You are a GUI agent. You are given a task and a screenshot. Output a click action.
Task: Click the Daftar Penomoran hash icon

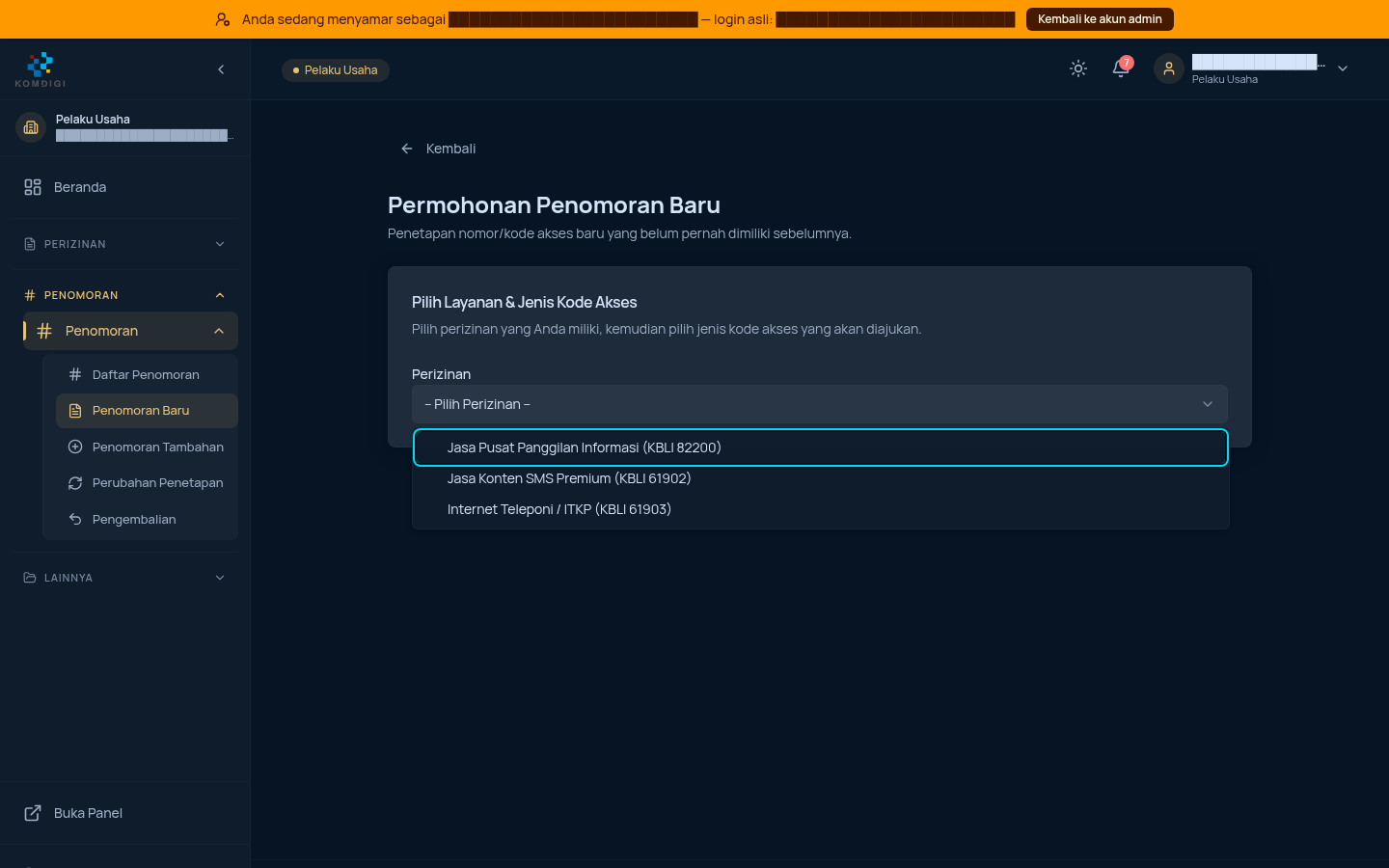[x=75, y=374]
